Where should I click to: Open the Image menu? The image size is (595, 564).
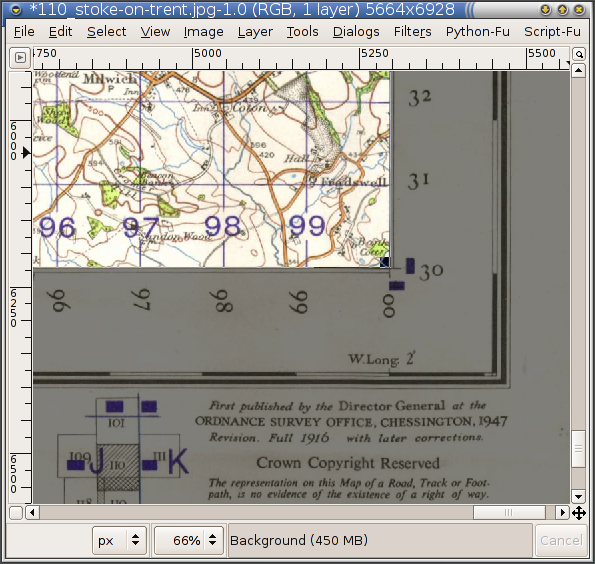[204, 32]
